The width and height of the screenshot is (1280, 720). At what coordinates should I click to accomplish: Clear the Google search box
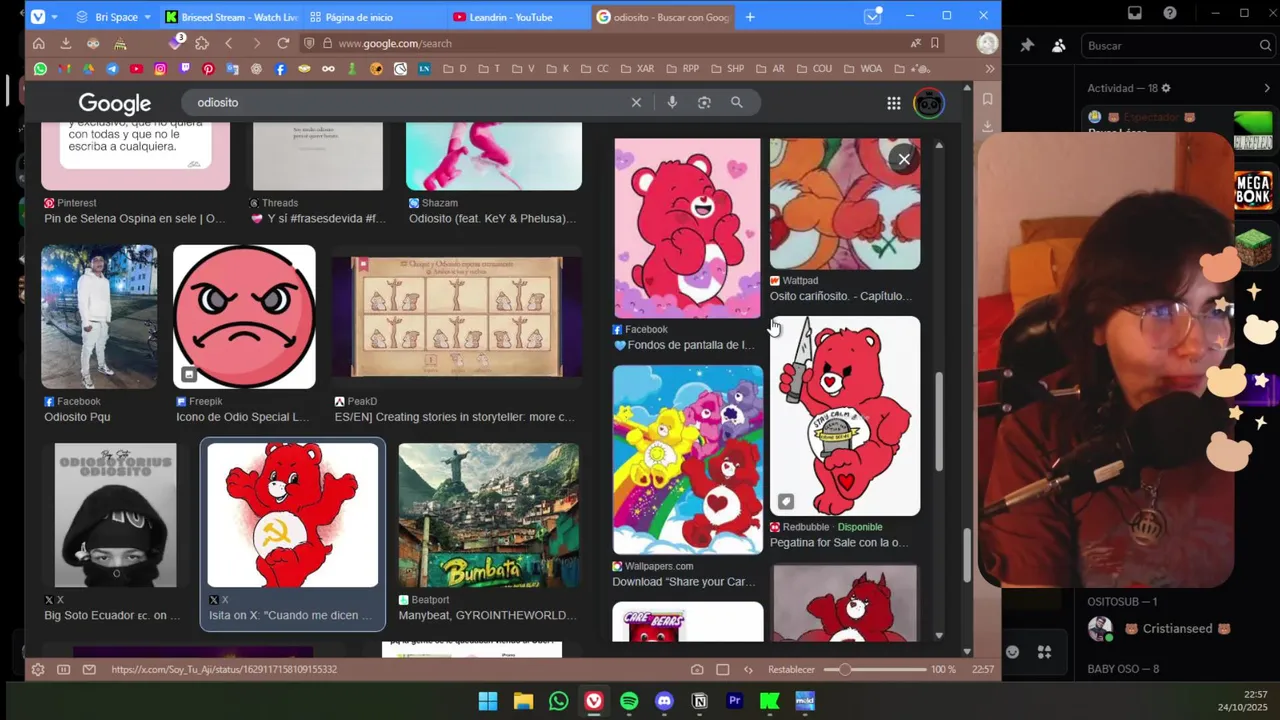click(x=636, y=102)
